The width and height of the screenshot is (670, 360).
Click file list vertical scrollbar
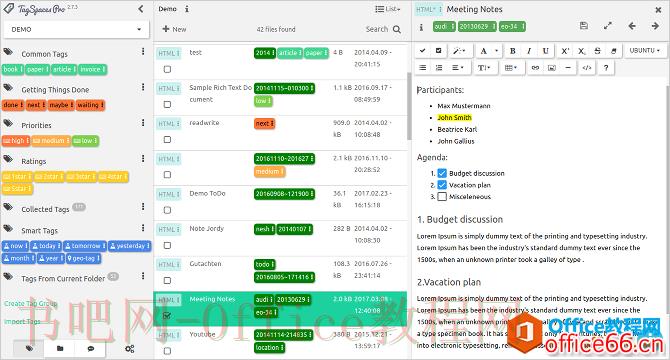pyautogui.click(x=409, y=106)
